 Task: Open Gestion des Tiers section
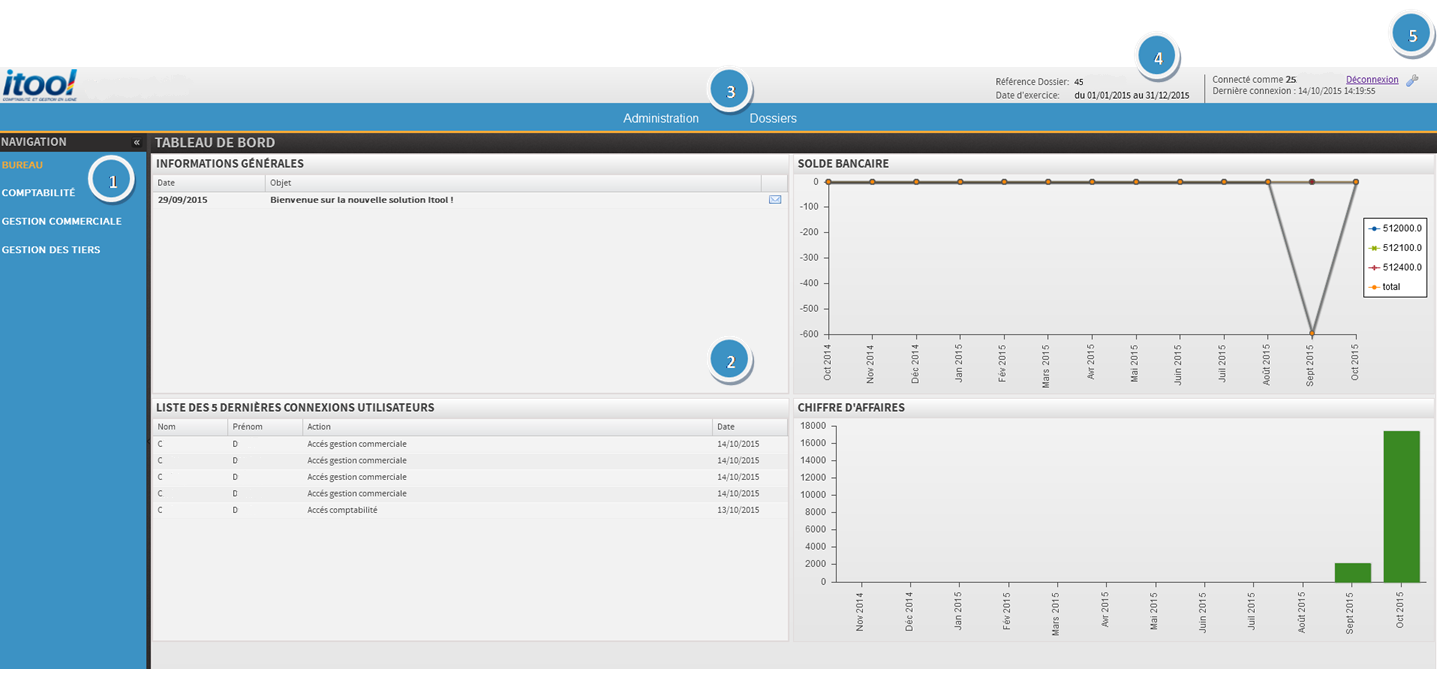click(x=51, y=250)
